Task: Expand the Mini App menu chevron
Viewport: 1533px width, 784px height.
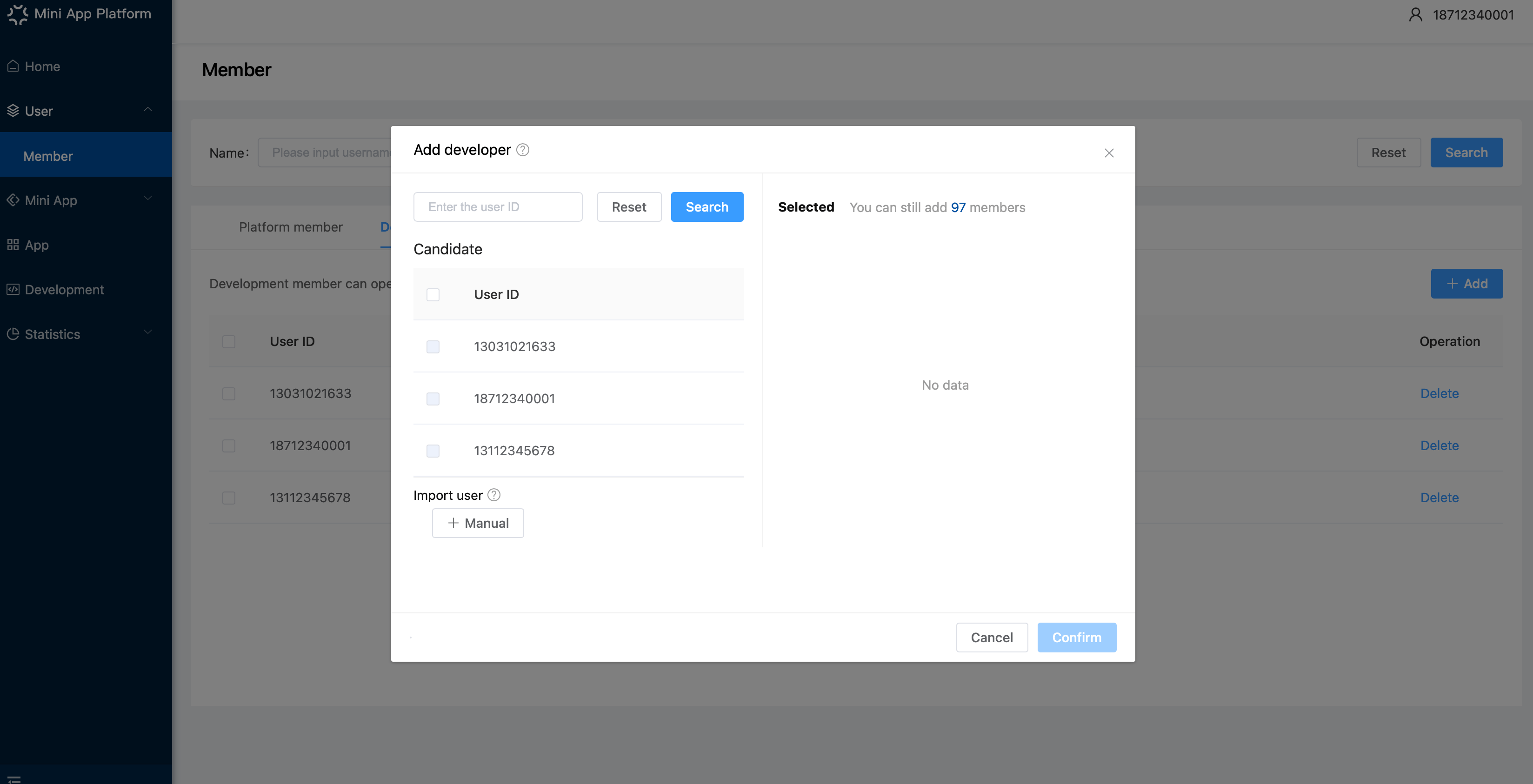Action: pyautogui.click(x=148, y=199)
